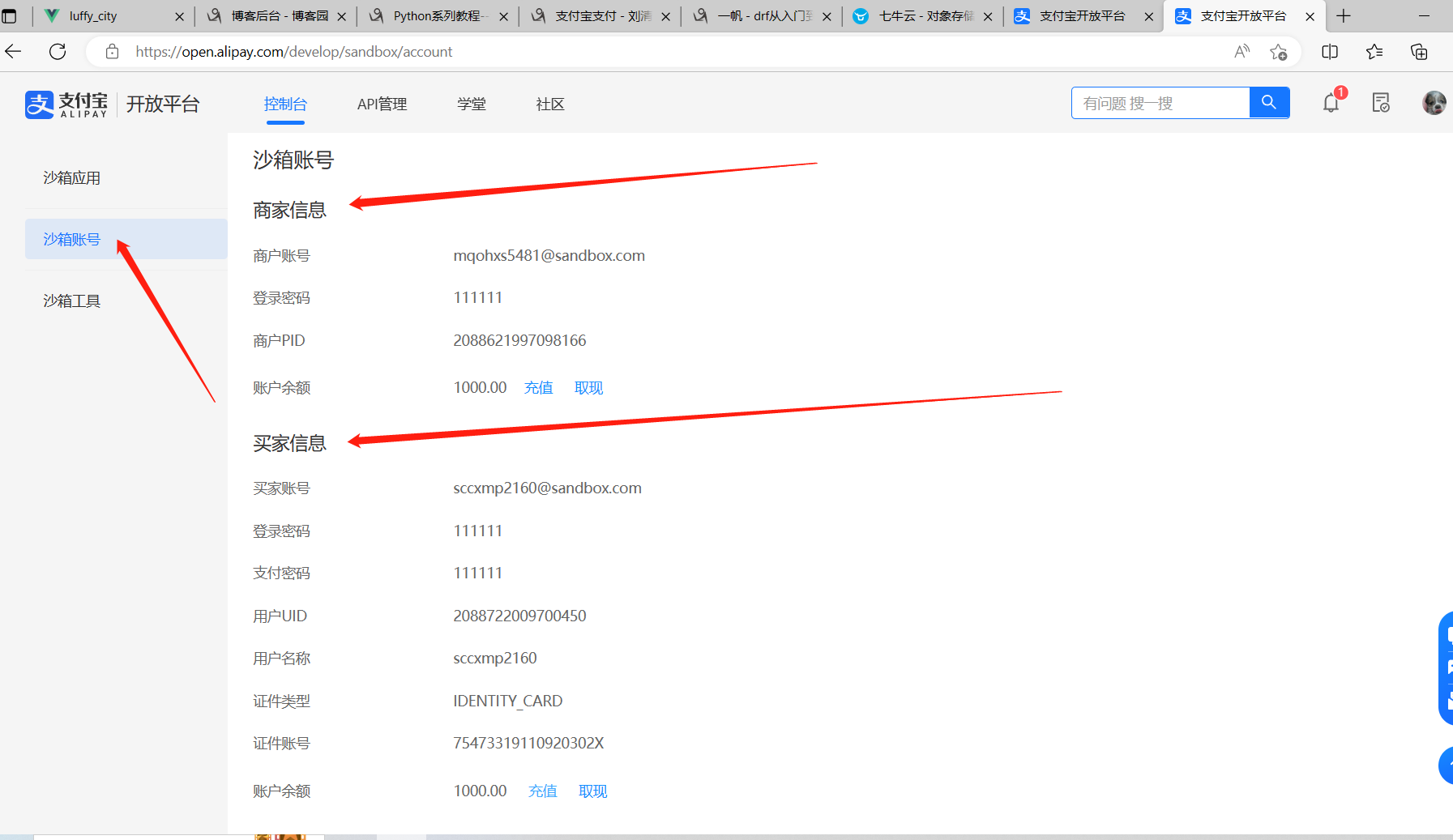The width and height of the screenshot is (1453, 840).
Task: Click the 取现 link under 商家信息
Action: pos(589,388)
